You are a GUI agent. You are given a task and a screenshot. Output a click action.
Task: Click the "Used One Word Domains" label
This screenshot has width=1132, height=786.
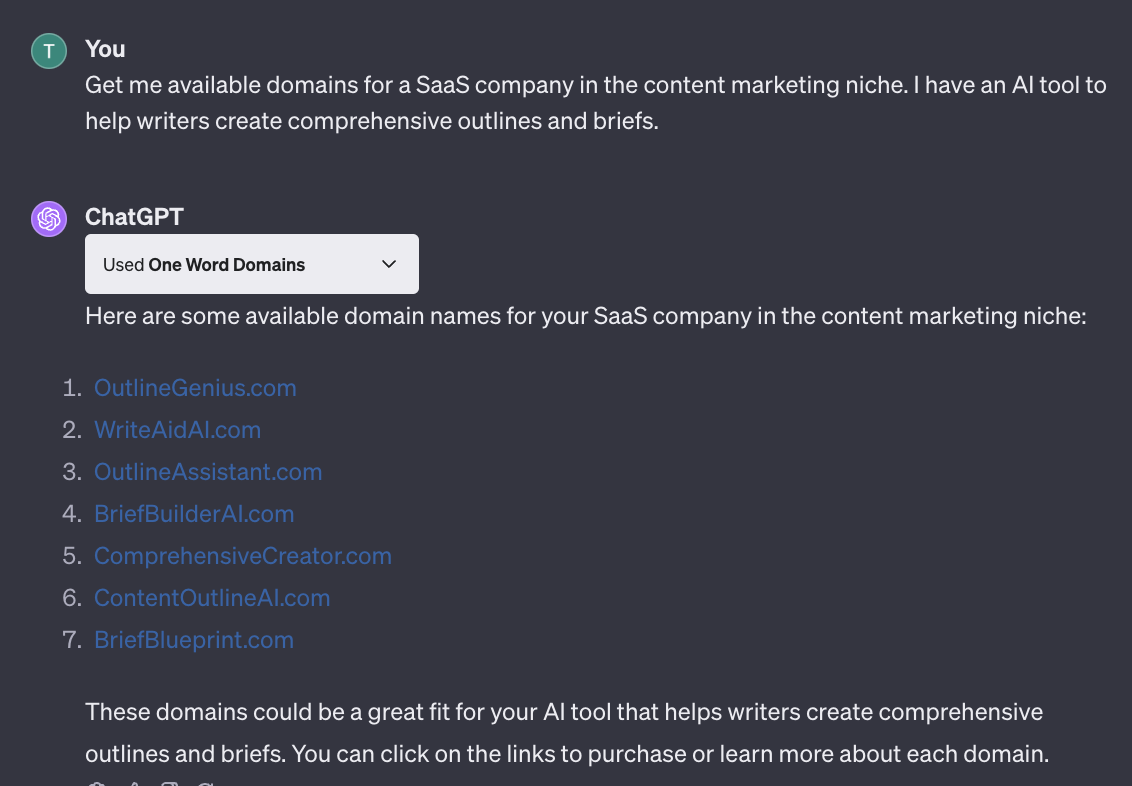pos(204,265)
